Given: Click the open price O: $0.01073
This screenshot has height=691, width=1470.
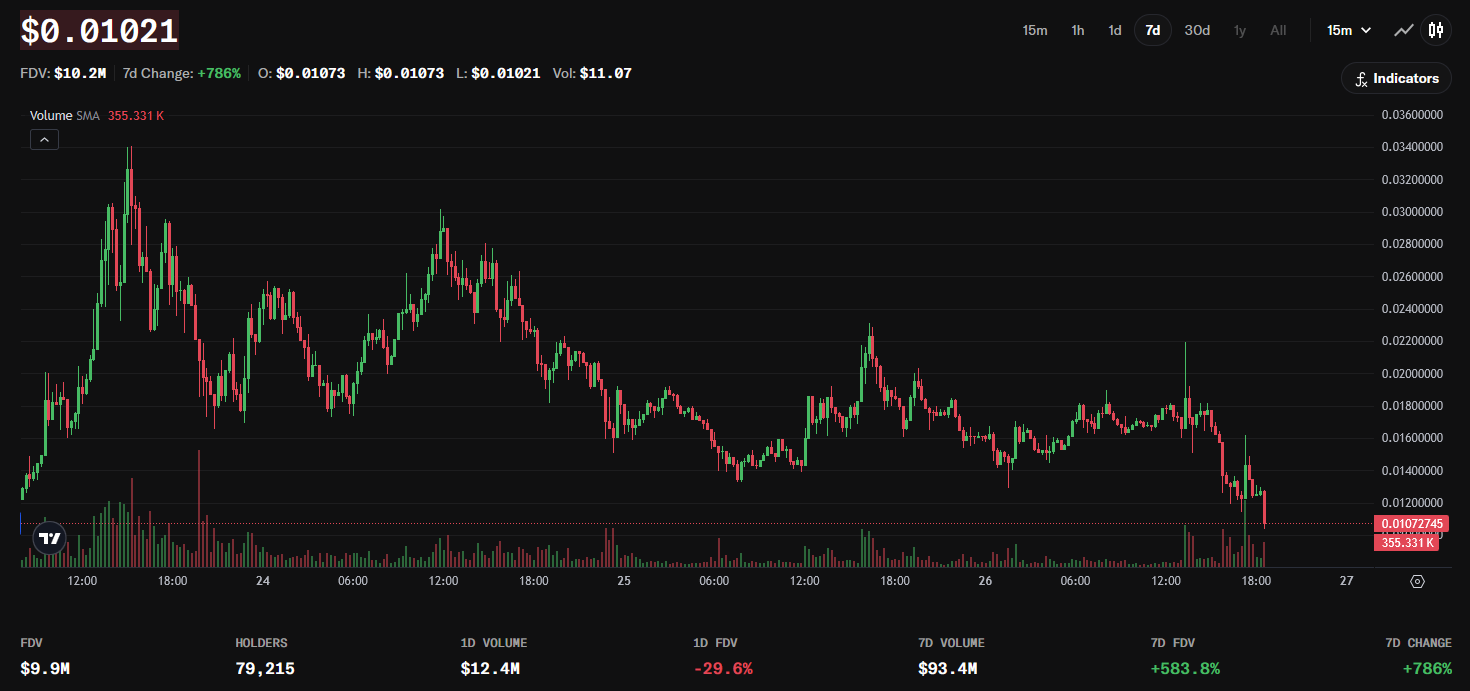Looking at the screenshot, I should pos(301,73).
